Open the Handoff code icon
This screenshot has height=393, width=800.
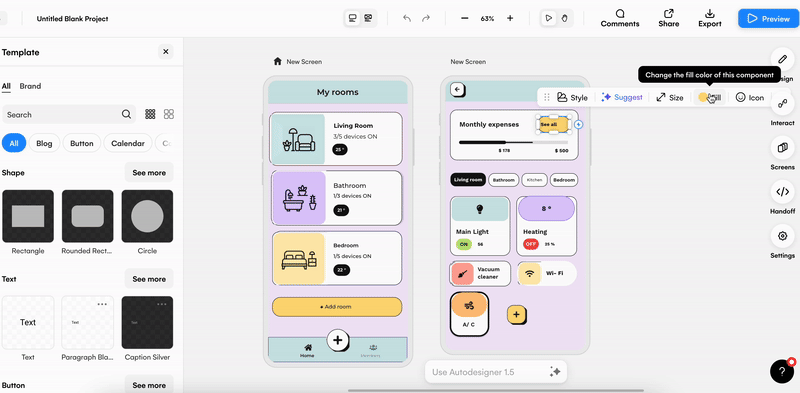pyautogui.click(x=782, y=192)
